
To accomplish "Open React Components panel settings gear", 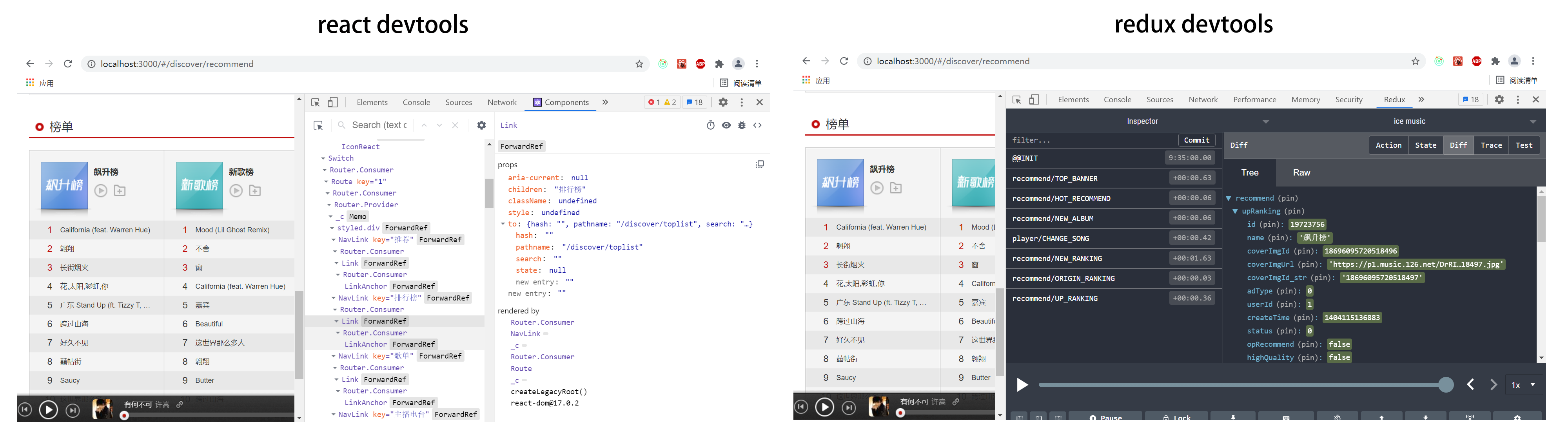I will [x=481, y=125].
